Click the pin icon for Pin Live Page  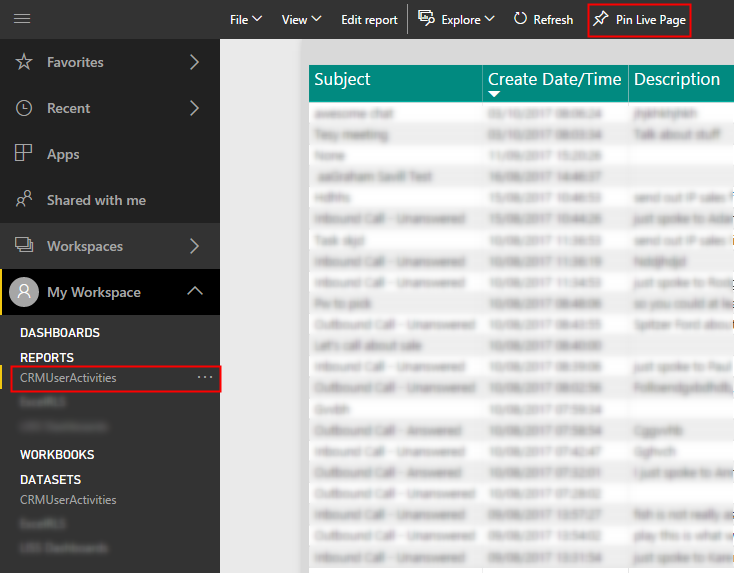coord(600,19)
